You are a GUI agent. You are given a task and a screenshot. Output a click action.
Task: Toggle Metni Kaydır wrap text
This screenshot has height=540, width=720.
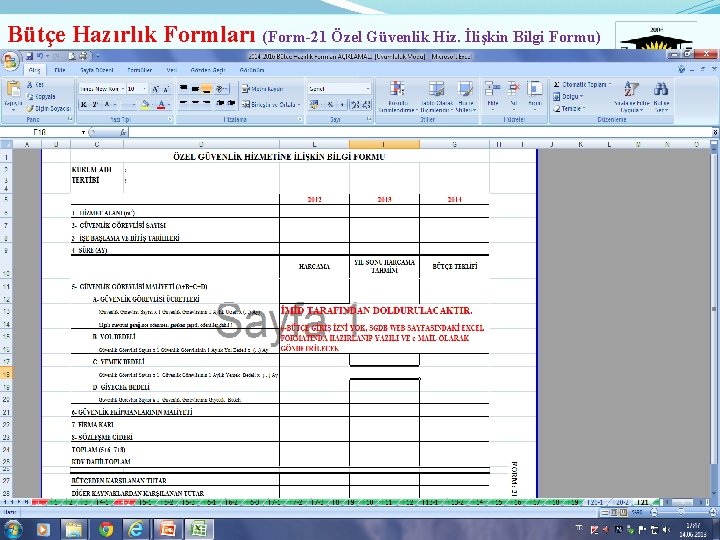click(x=262, y=89)
